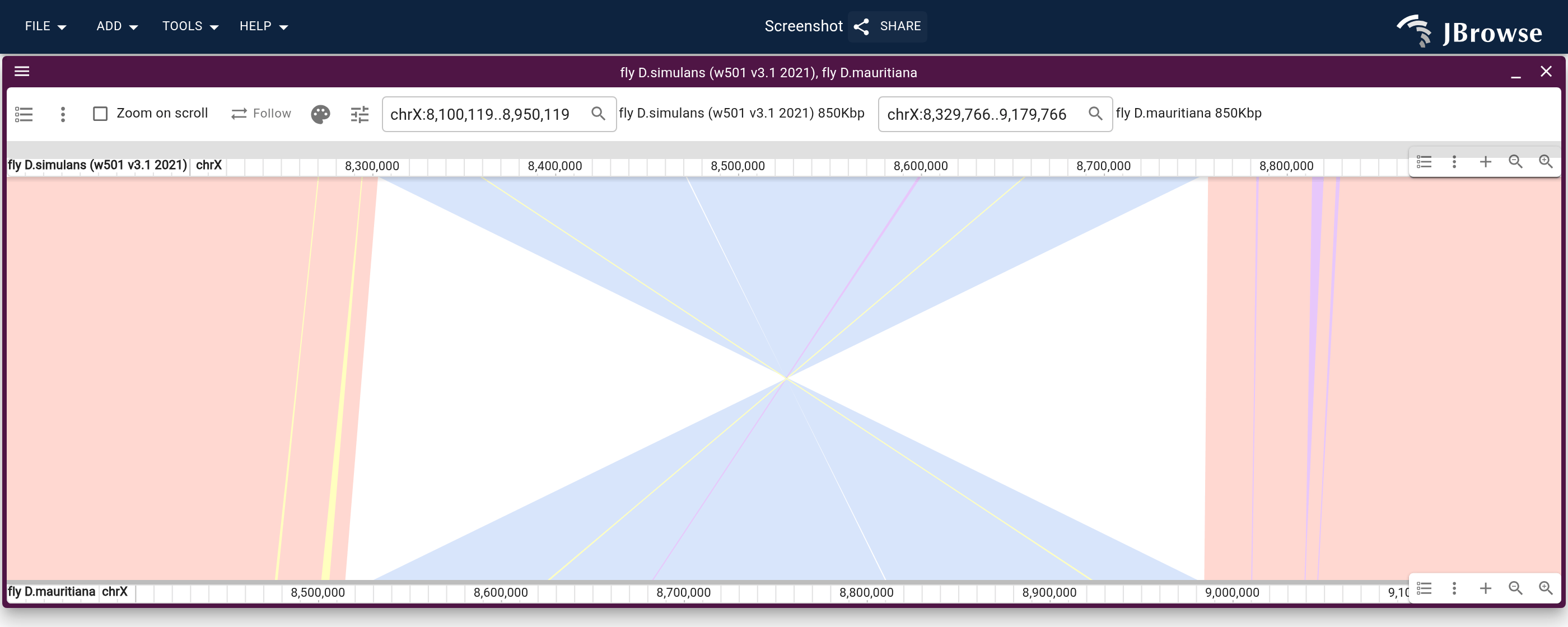The image size is (1568, 627).
Task: Open track selector in main toolbar
Action: click(x=24, y=114)
